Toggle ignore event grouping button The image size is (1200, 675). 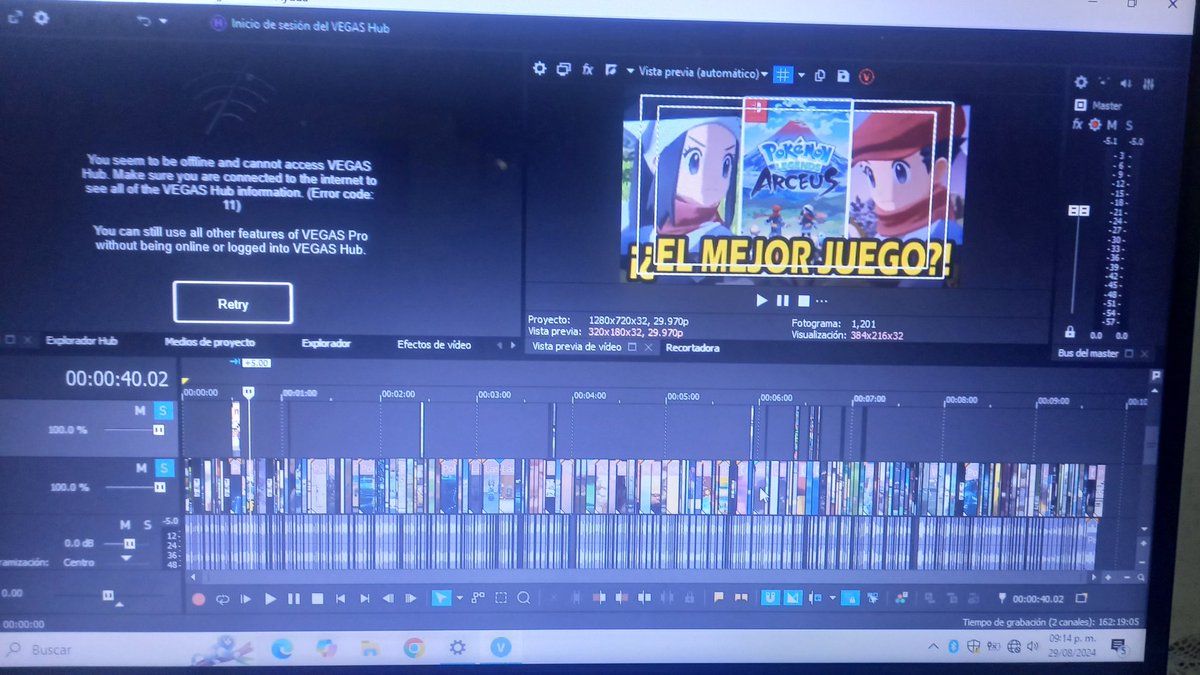click(873, 598)
